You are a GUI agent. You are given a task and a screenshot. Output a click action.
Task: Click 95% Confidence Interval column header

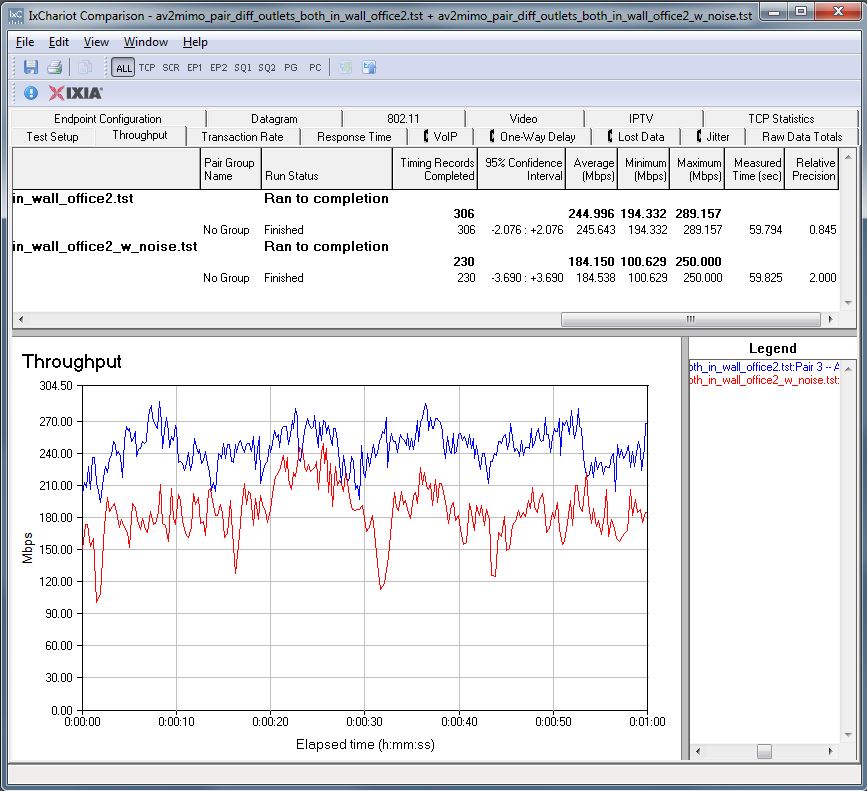tap(521, 169)
